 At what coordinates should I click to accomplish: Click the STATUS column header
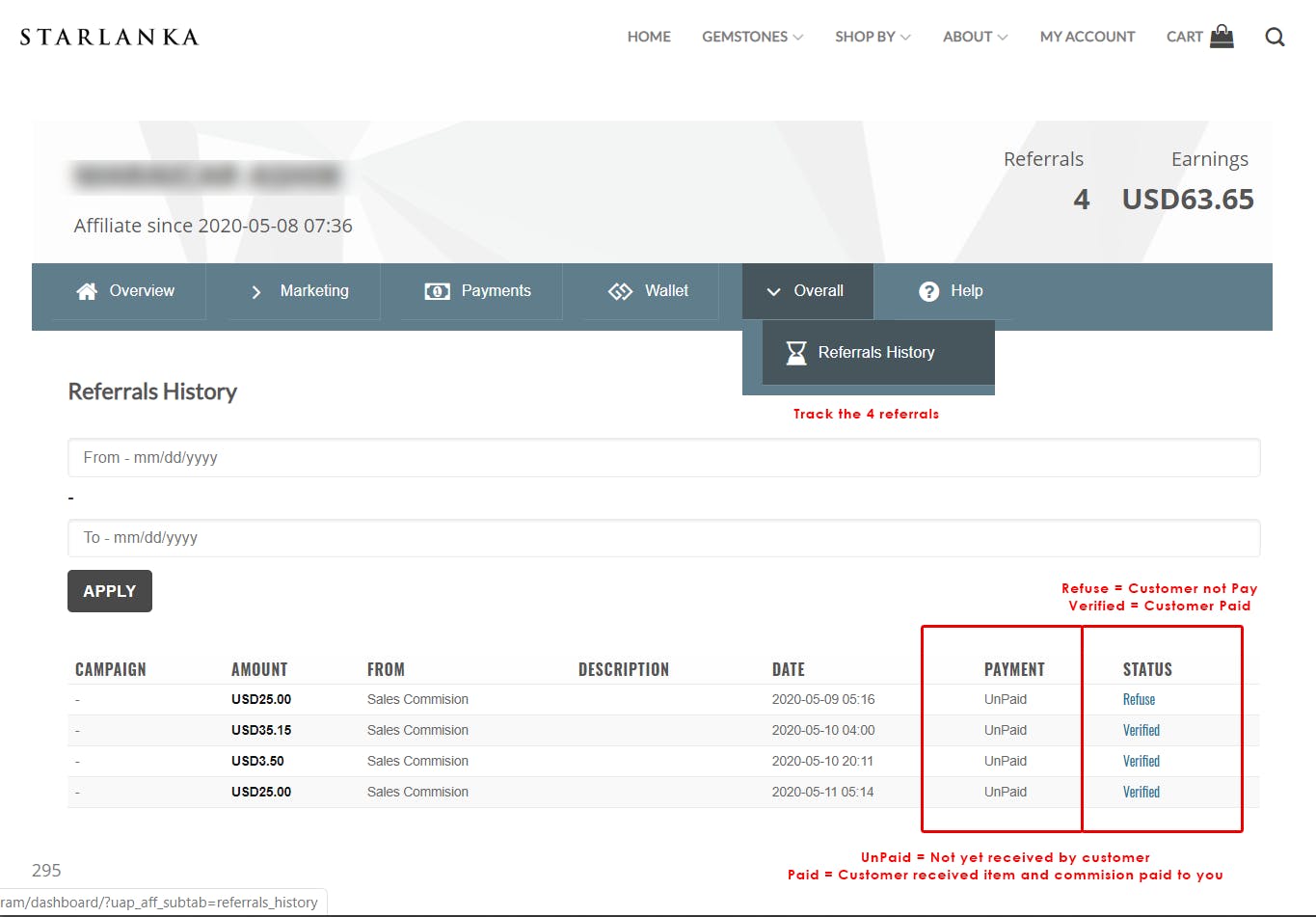(1147, 669)
